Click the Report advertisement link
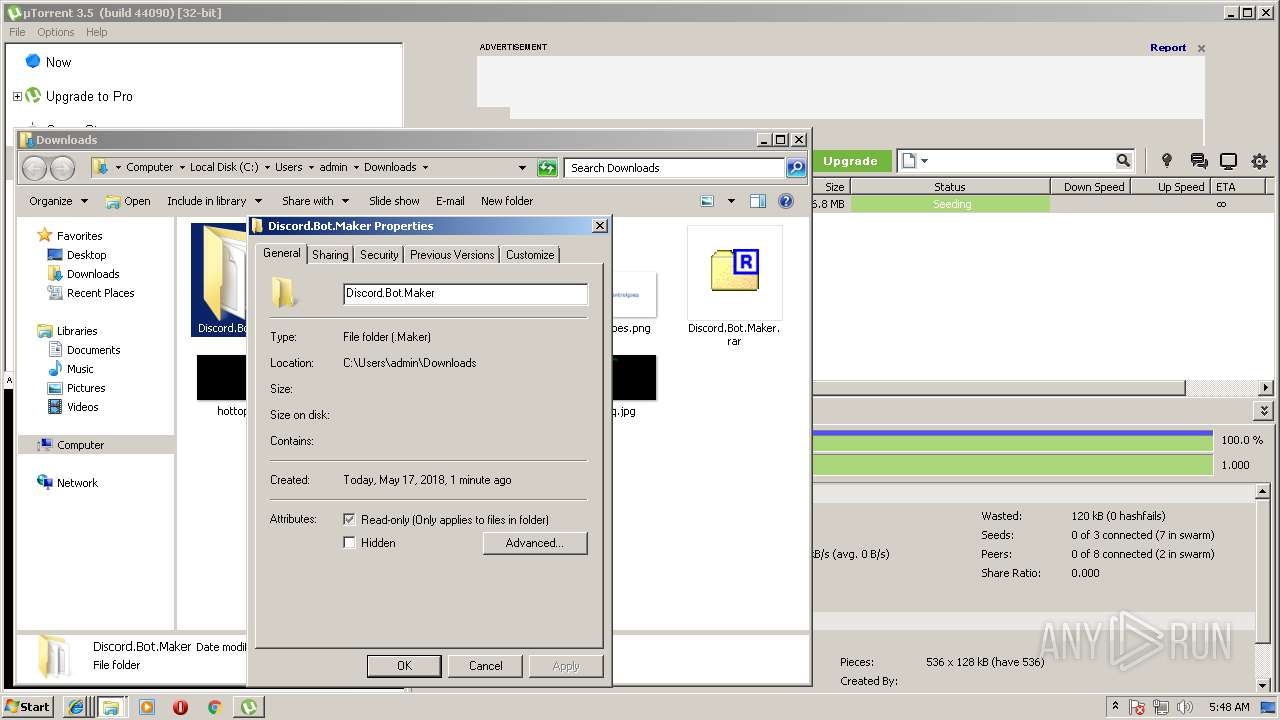 point(1168,47)
